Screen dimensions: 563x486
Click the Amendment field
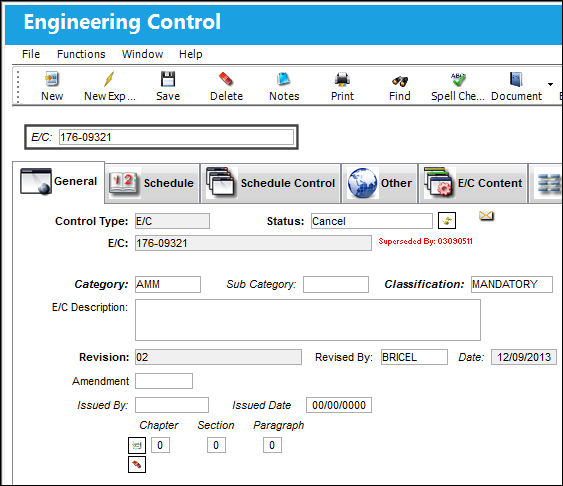coord(164,381)
